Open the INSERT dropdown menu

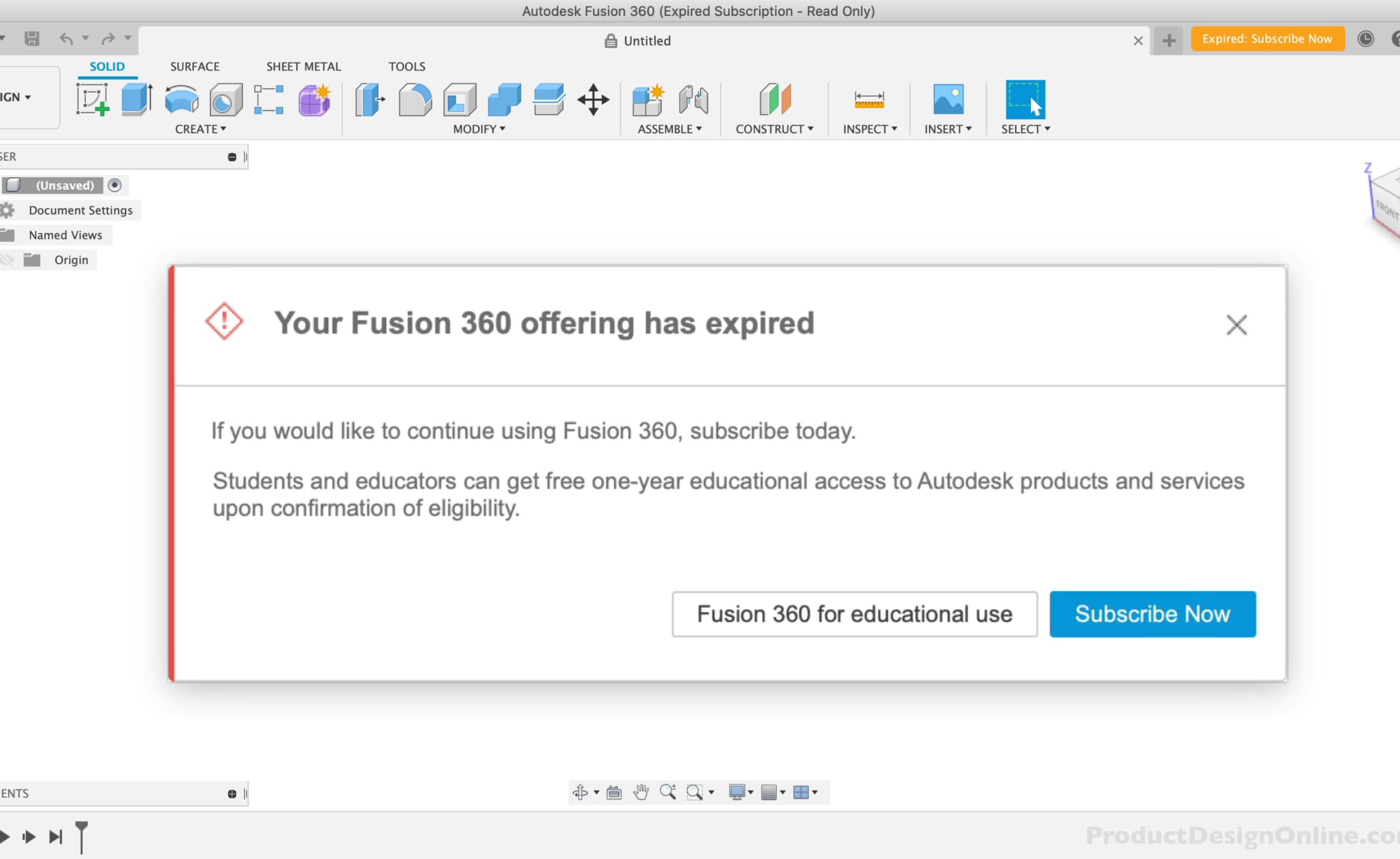[948, 129]
